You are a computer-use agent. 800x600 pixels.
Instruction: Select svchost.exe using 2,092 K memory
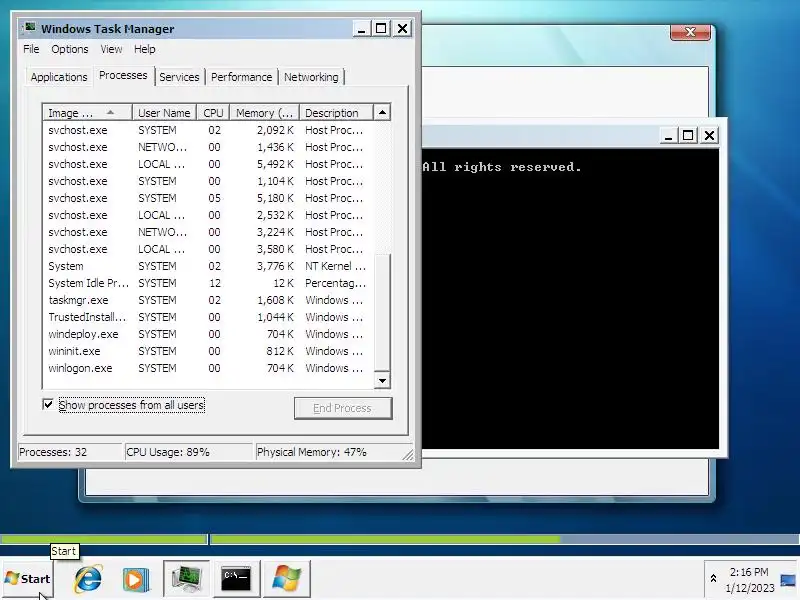click(208, 130)
